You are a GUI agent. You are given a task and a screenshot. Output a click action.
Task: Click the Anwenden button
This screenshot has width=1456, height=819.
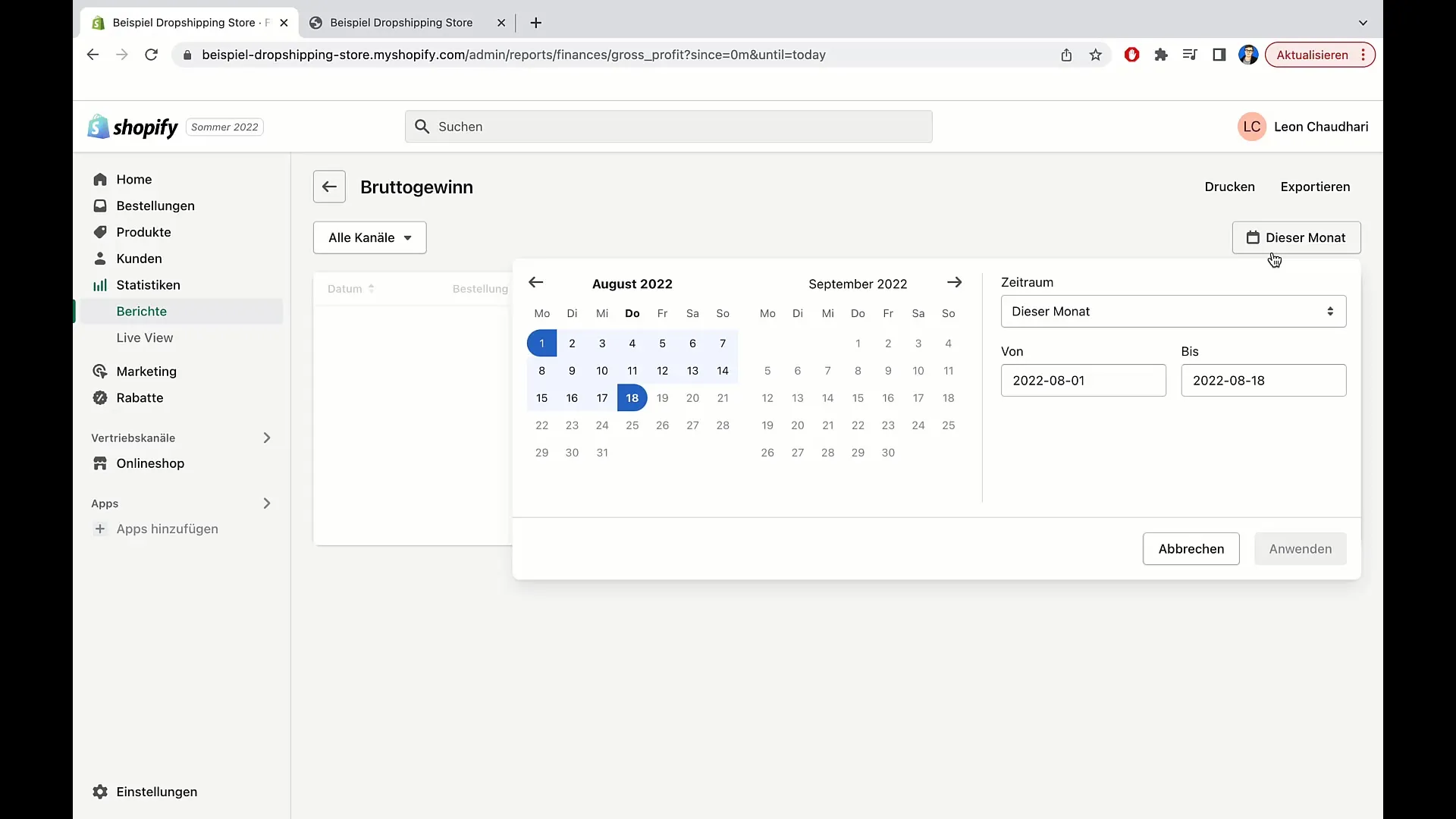[1300, 549]
